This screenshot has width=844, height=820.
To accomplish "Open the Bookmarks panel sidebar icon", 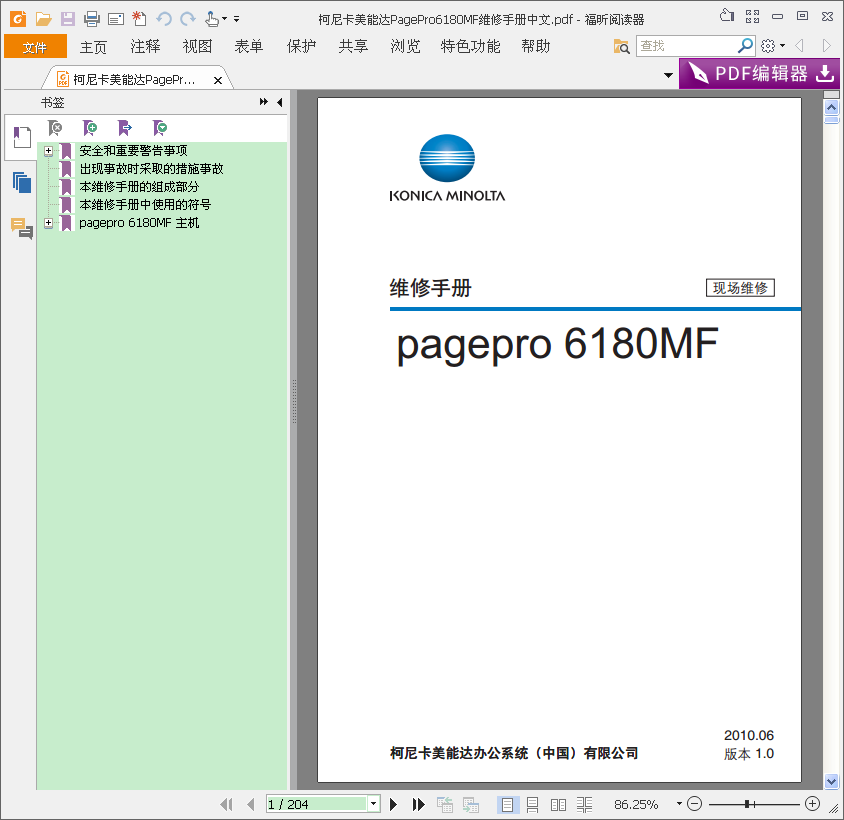I will (22, 137).
